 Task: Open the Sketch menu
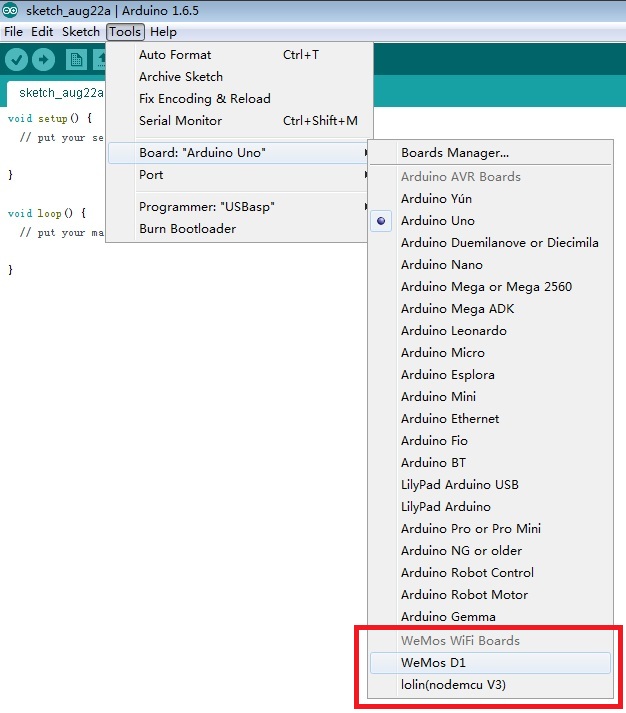tap(80, 32)
